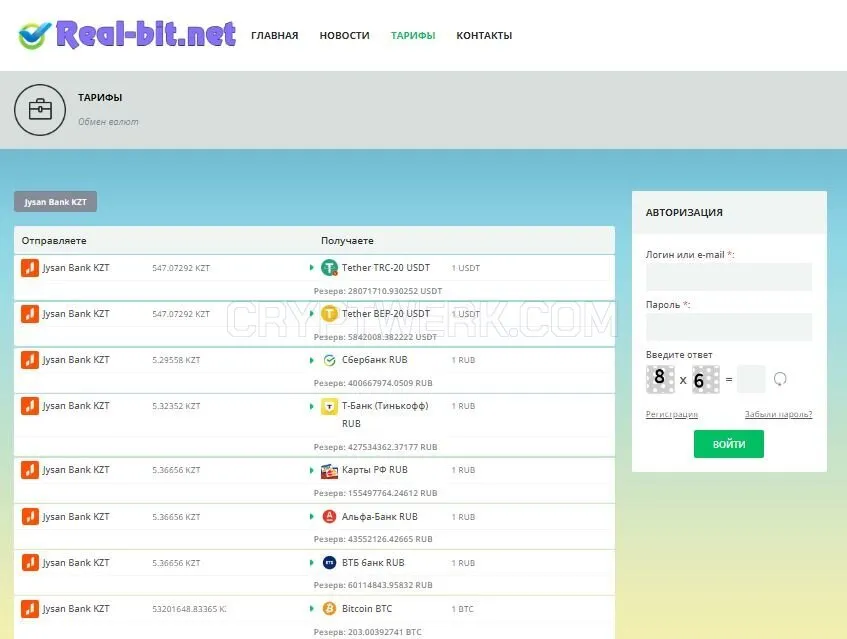The height and width of the screenshot is (639, 847).
Task: Click the 5.29558 KZT rate value
Action: click(x=176, y=360)
